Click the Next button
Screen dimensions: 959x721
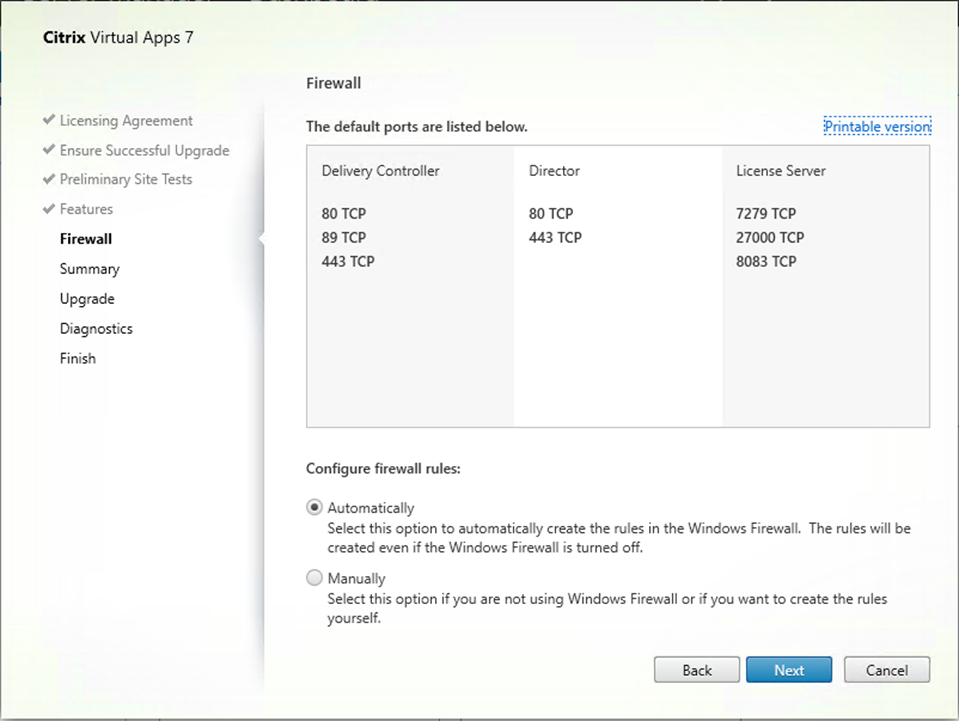(x=789, y=670)
